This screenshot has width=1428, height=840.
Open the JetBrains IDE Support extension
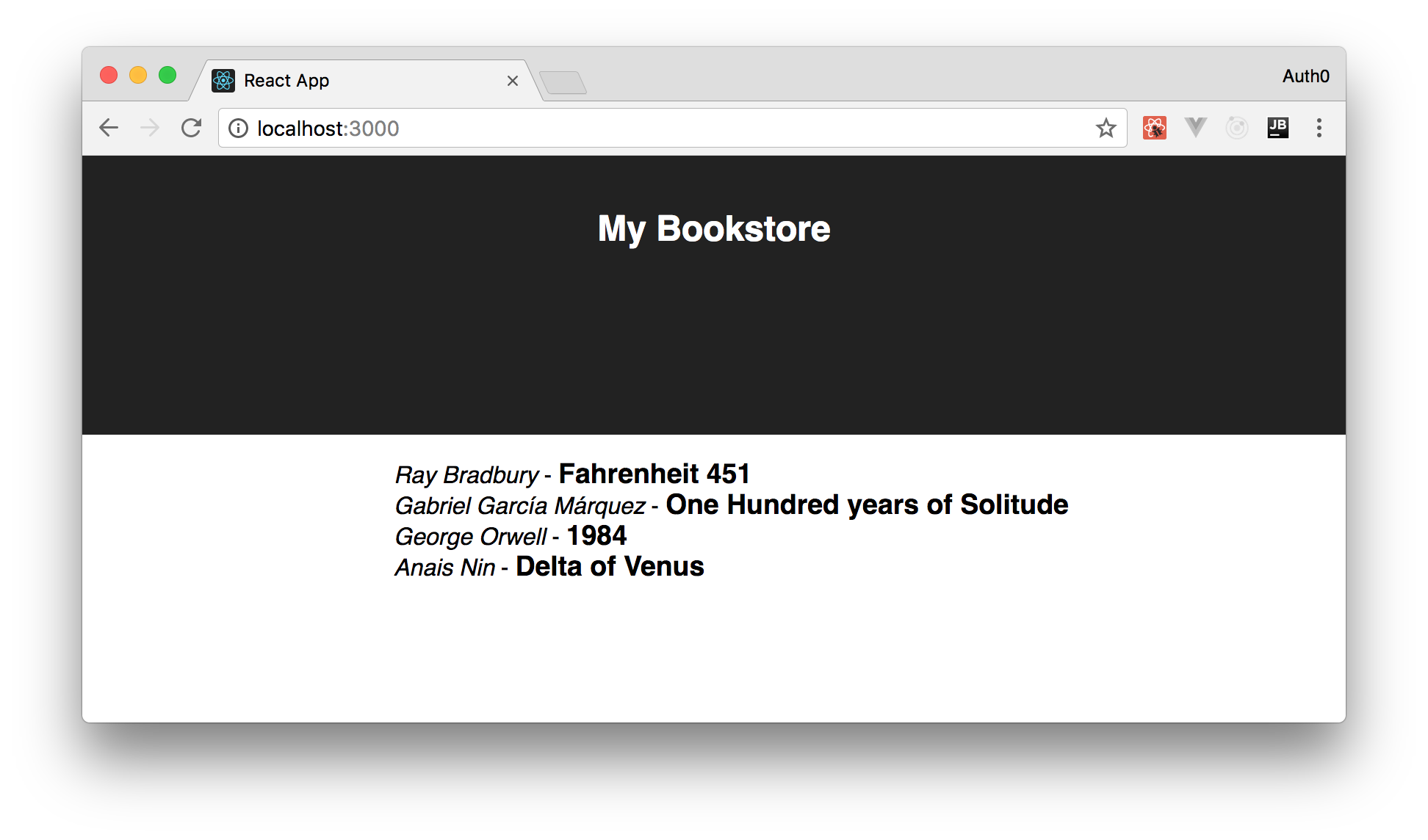[1277, 128]
